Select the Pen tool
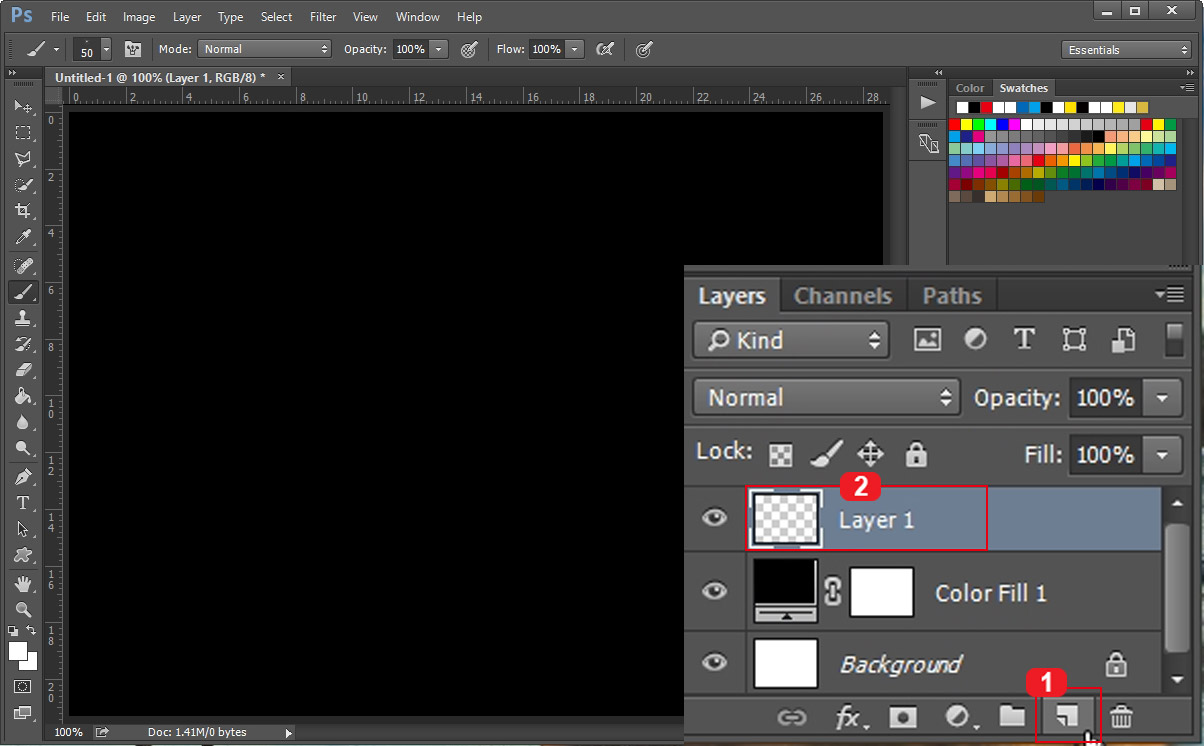 [23, 477]
